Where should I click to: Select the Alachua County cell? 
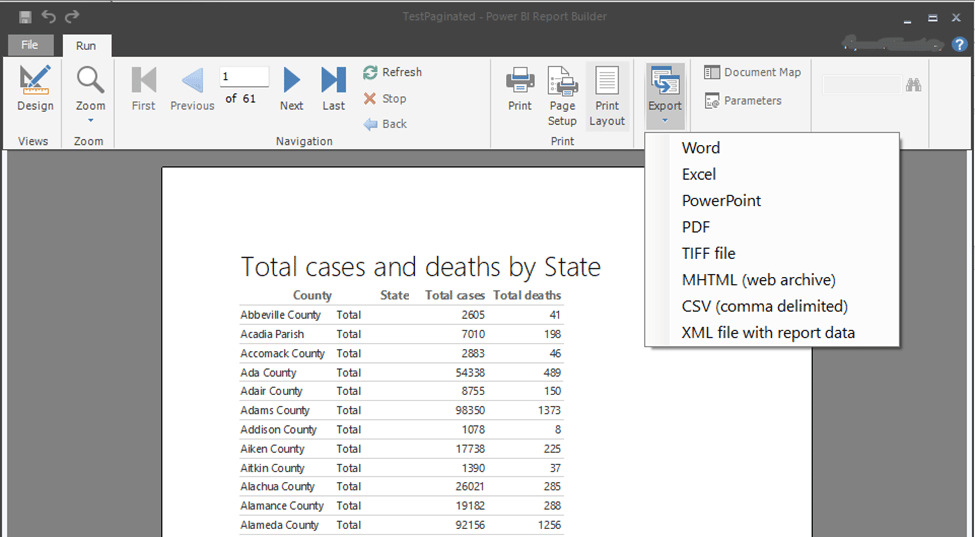click(x=277, y=487)
